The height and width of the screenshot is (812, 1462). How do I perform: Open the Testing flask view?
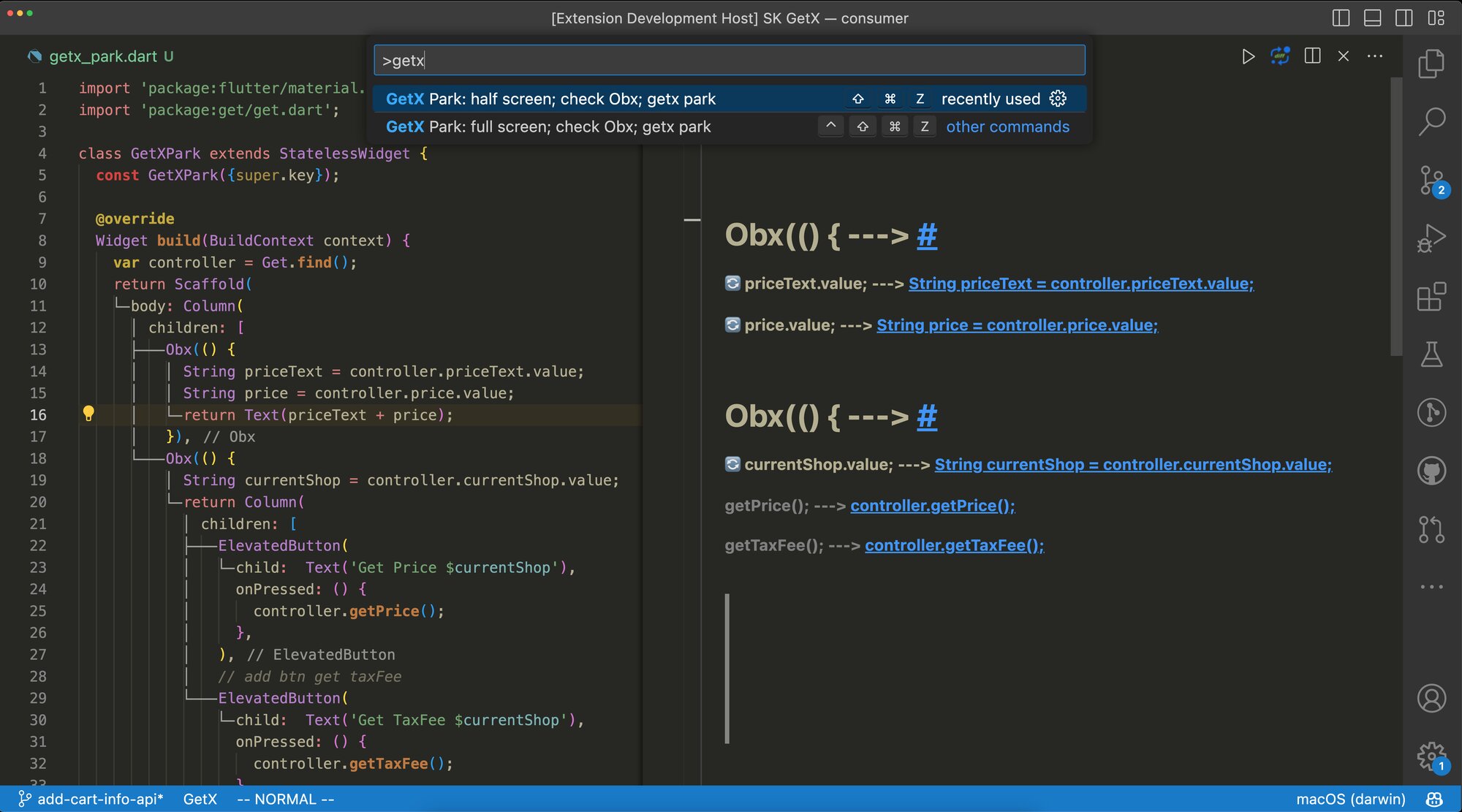point(1431,354)
